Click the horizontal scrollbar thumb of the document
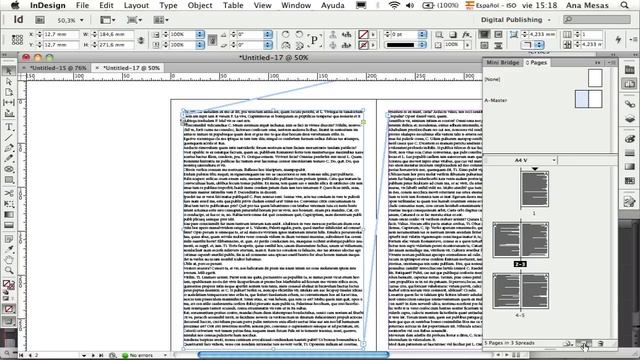Image resolution: width=640 pixels, height=360 pixels. click(x=293, y=355)
